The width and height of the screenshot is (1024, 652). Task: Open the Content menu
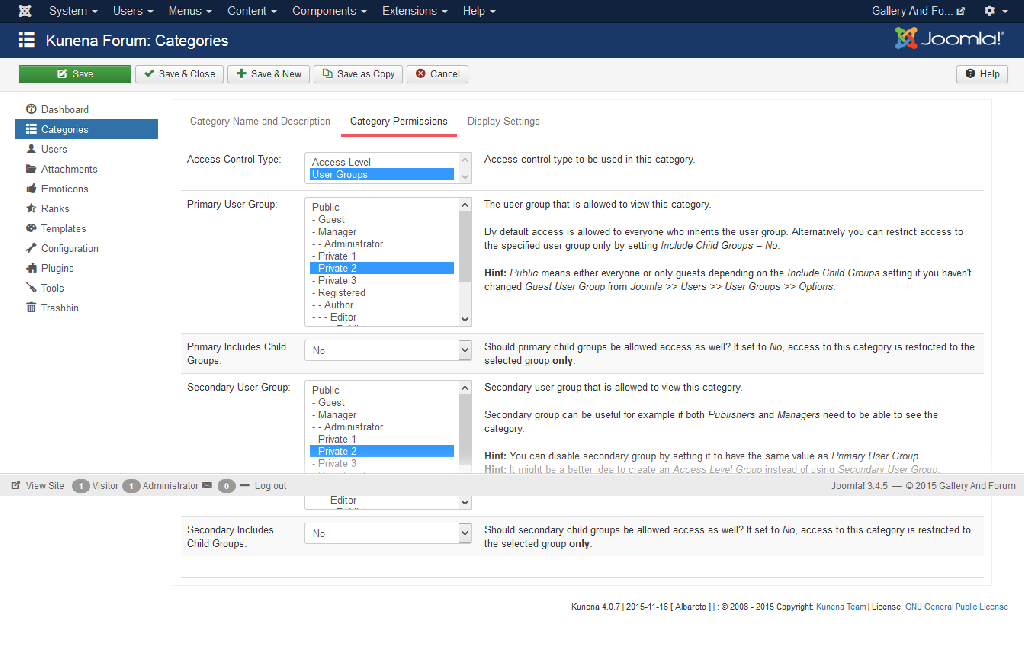pos(252,11)
